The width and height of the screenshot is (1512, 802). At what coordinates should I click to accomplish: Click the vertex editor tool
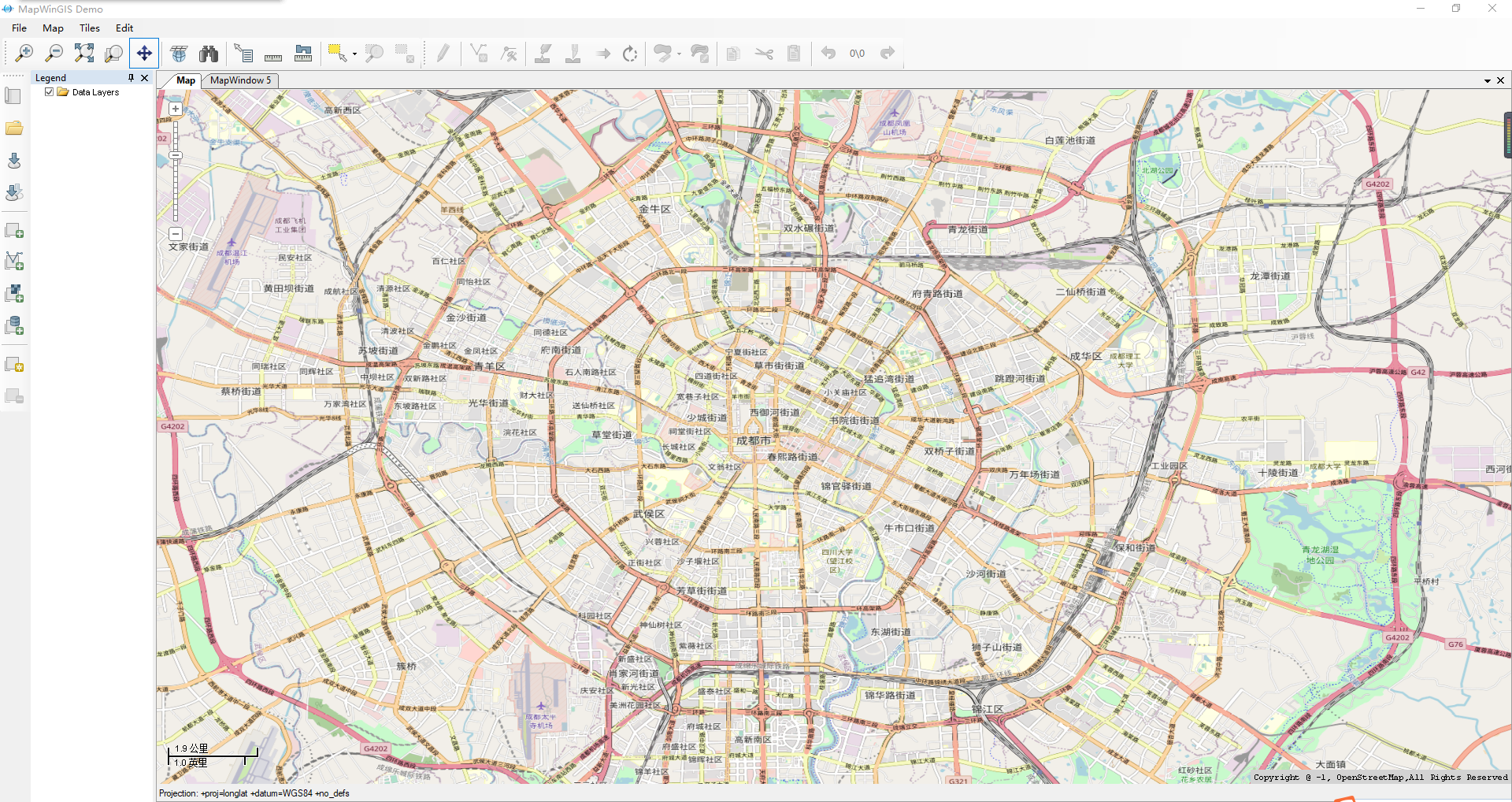point(509,54)
